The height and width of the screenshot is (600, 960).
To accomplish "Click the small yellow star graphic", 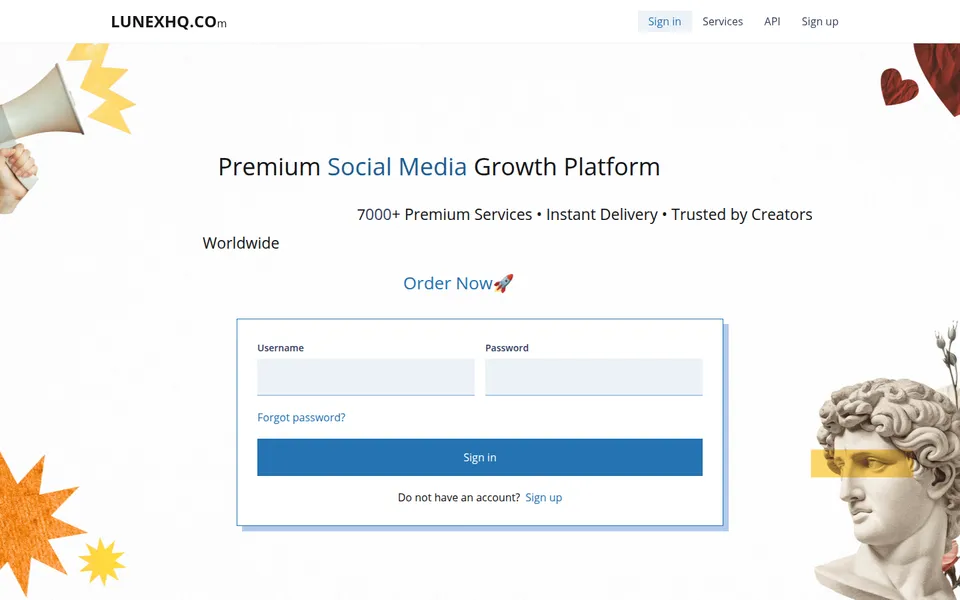I will 102,561.
